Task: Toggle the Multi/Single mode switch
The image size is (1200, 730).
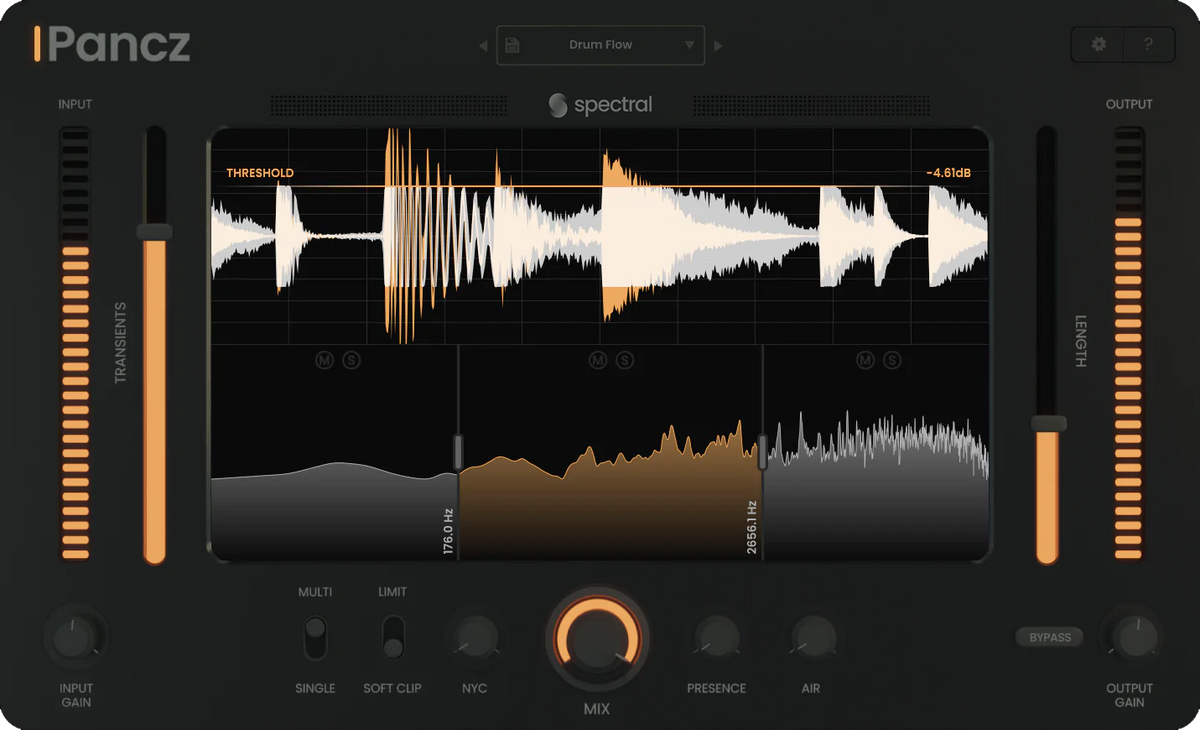Action: click(315, 638)
